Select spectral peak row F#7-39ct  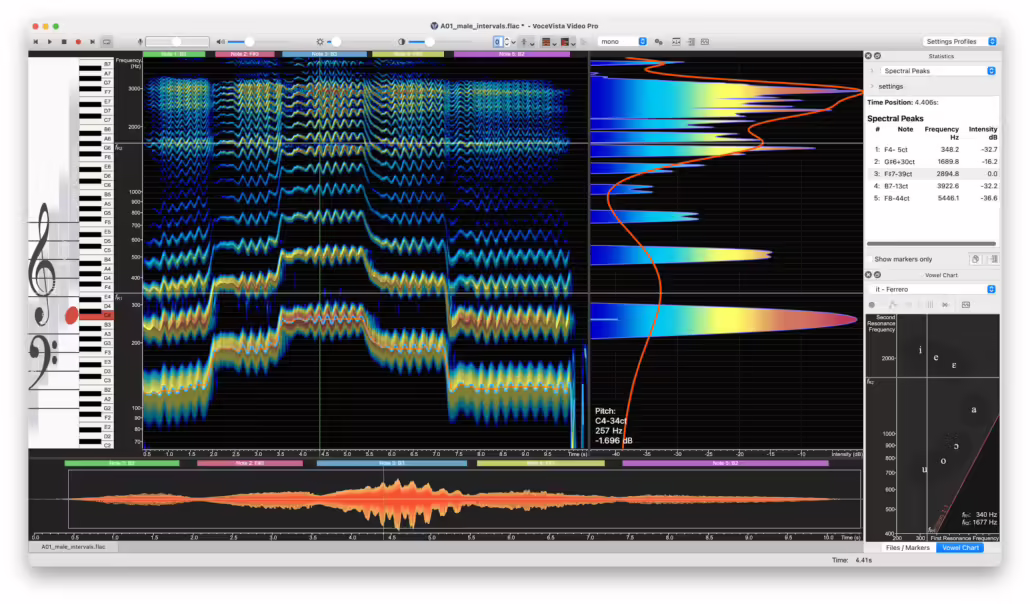935,174
